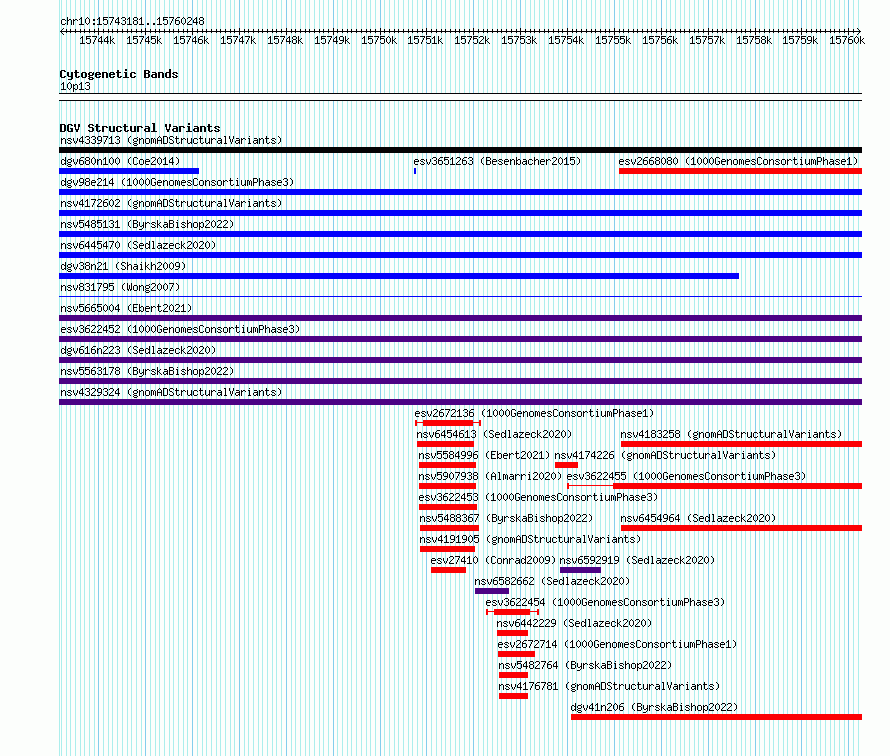
Task: Select nsv4172602 (gnomADStructuralVariants) label
Action: [x=171, y=203]
